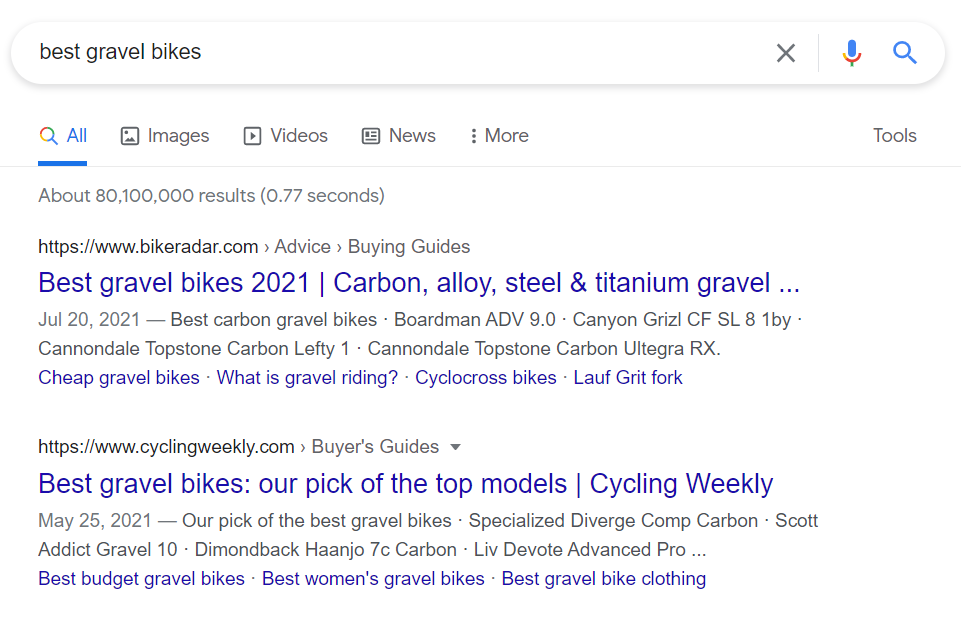Click the Videos play icon
Viewport: 961px width, 624px height.
[252, 135]
